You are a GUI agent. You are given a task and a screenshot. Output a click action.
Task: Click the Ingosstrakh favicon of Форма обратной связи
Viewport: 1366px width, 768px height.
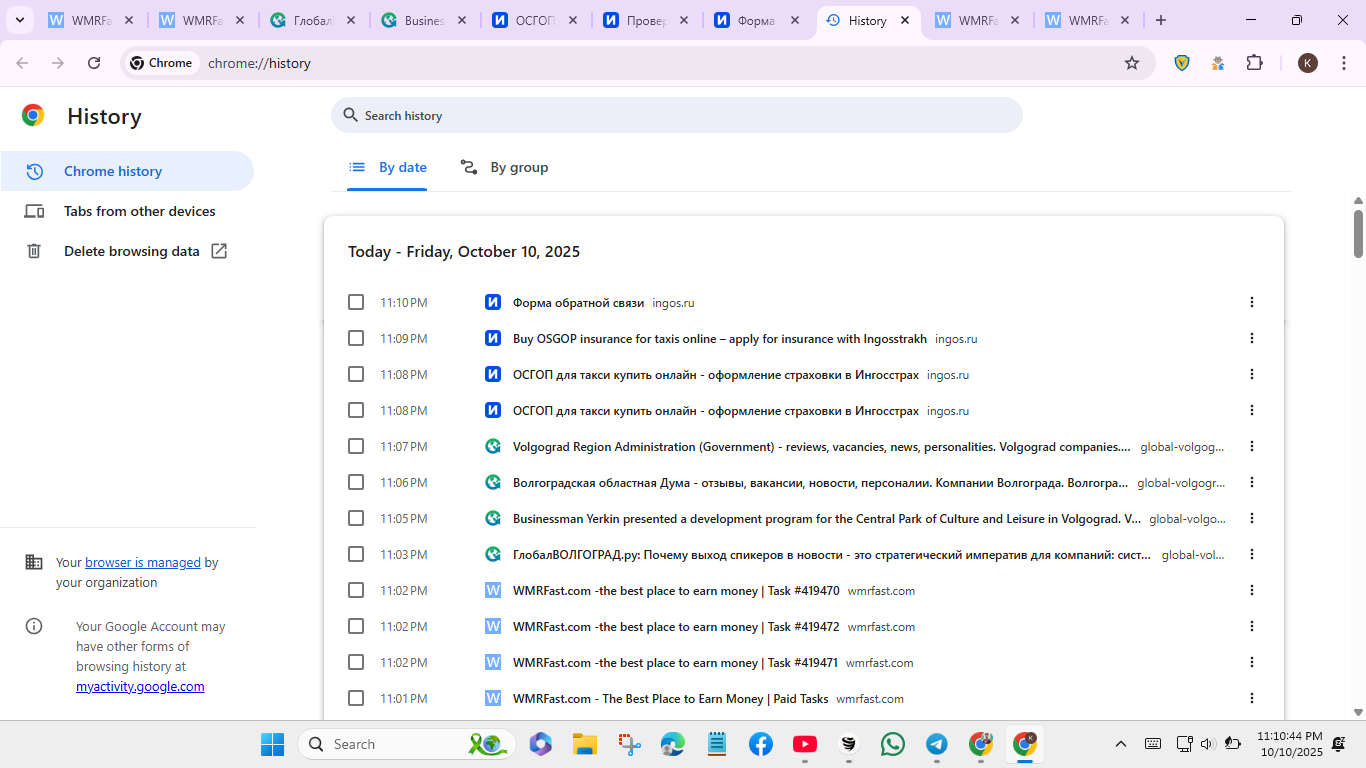coord(492,302)
